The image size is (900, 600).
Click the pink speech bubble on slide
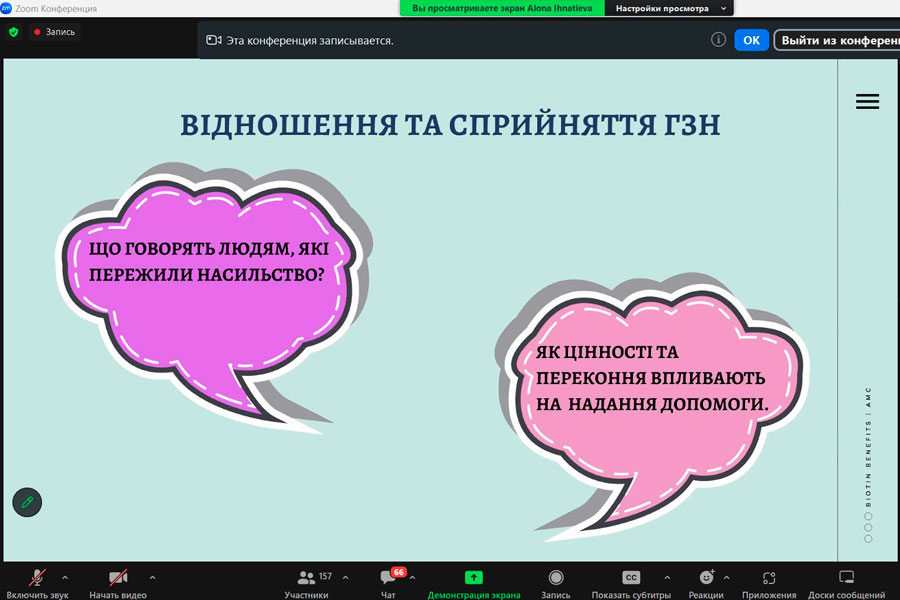[651, 405]
